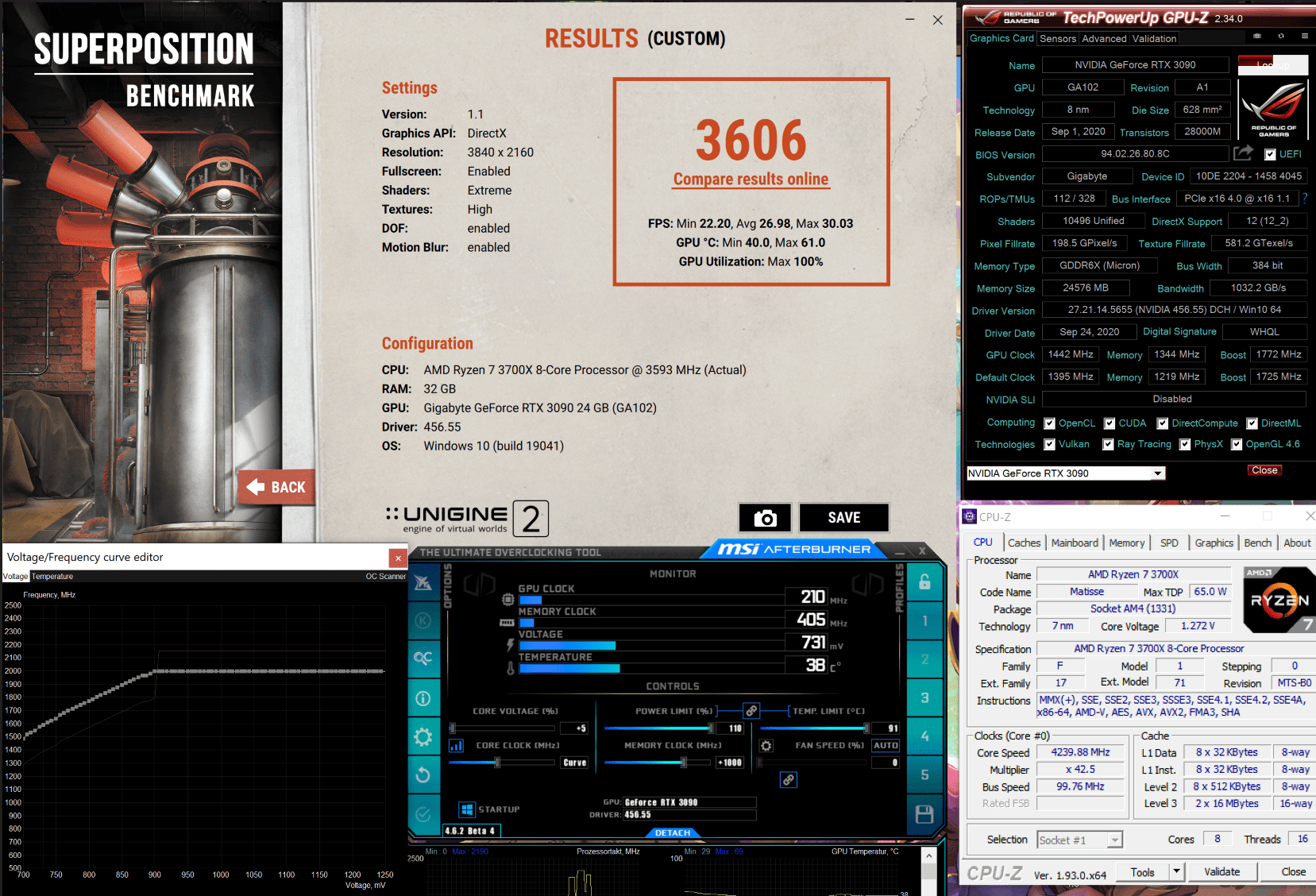Save profile with the floppy disk icon

tap(924, 814)
